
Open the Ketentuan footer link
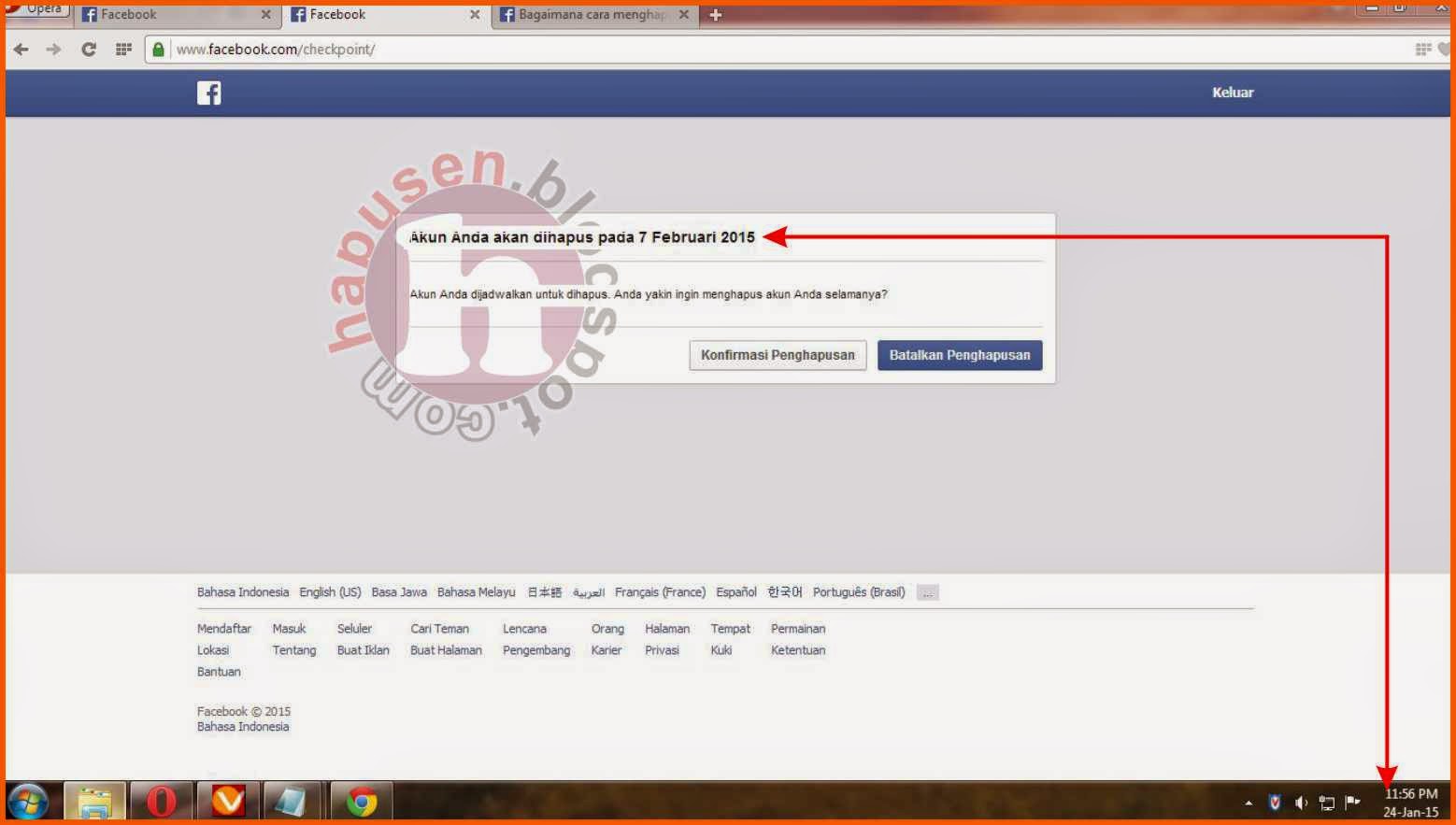(x=798, y=650)
